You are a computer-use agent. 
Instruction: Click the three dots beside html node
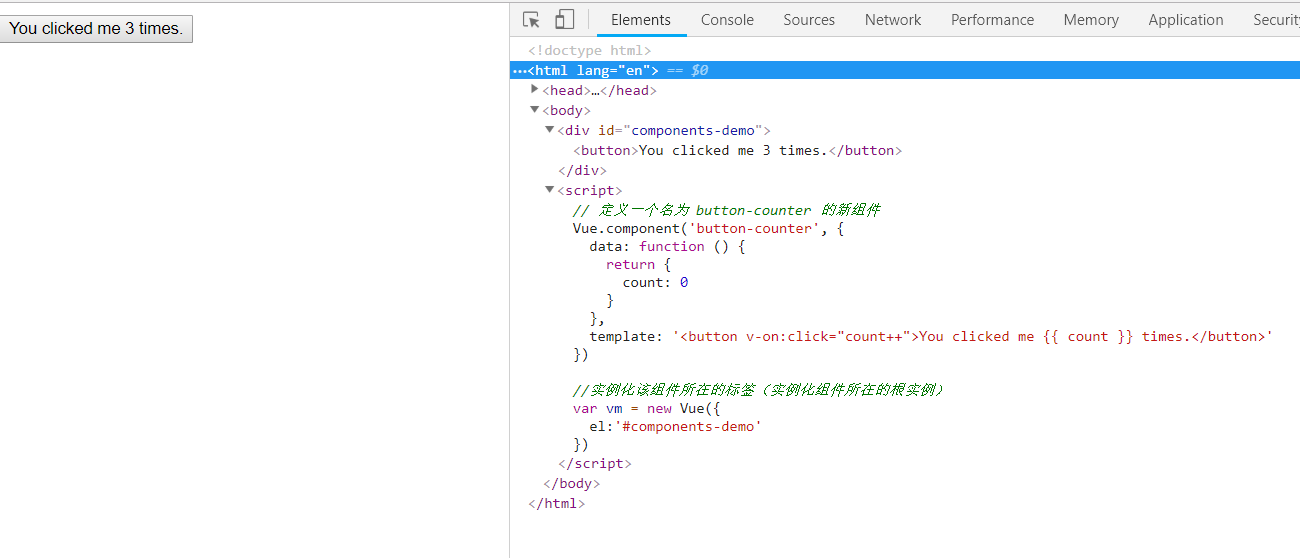(519, 71)
